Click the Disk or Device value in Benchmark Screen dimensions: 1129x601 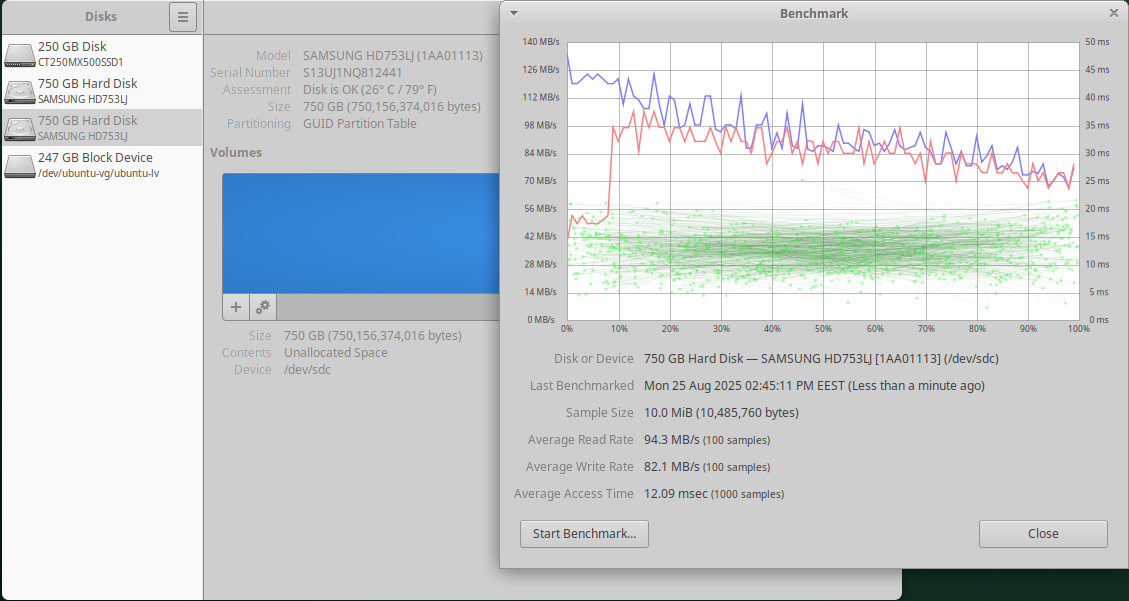click(x=821, y=358)
